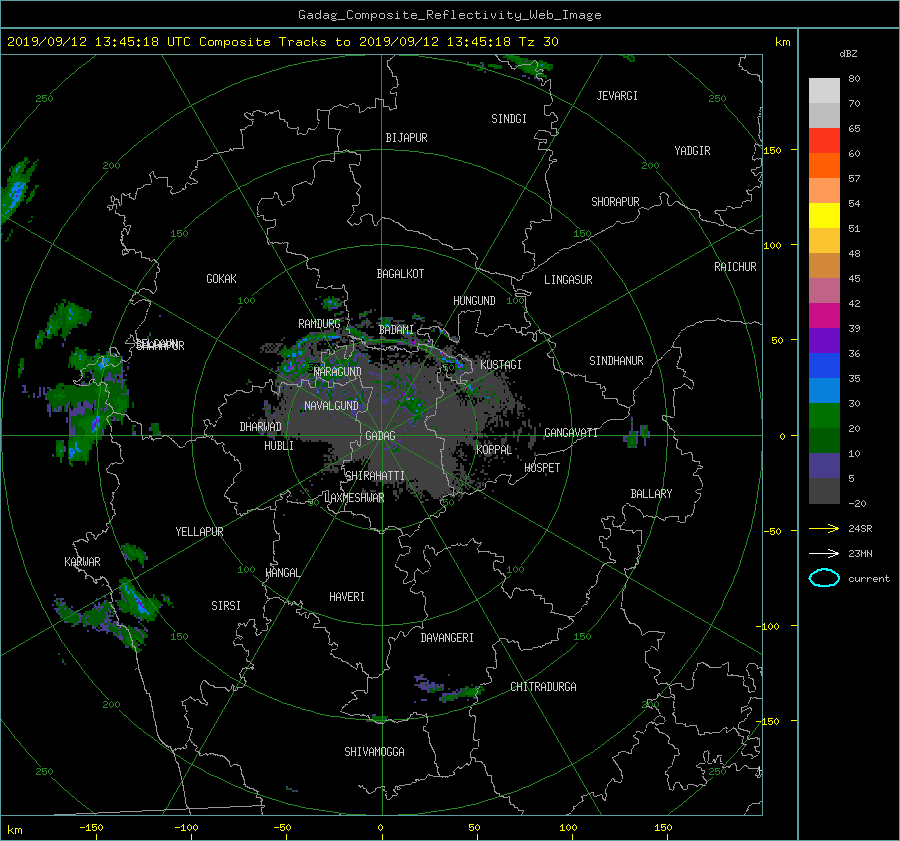Click the 150 km right axis tick
Viewport: 900px width, 841px height.
(772, 150)
